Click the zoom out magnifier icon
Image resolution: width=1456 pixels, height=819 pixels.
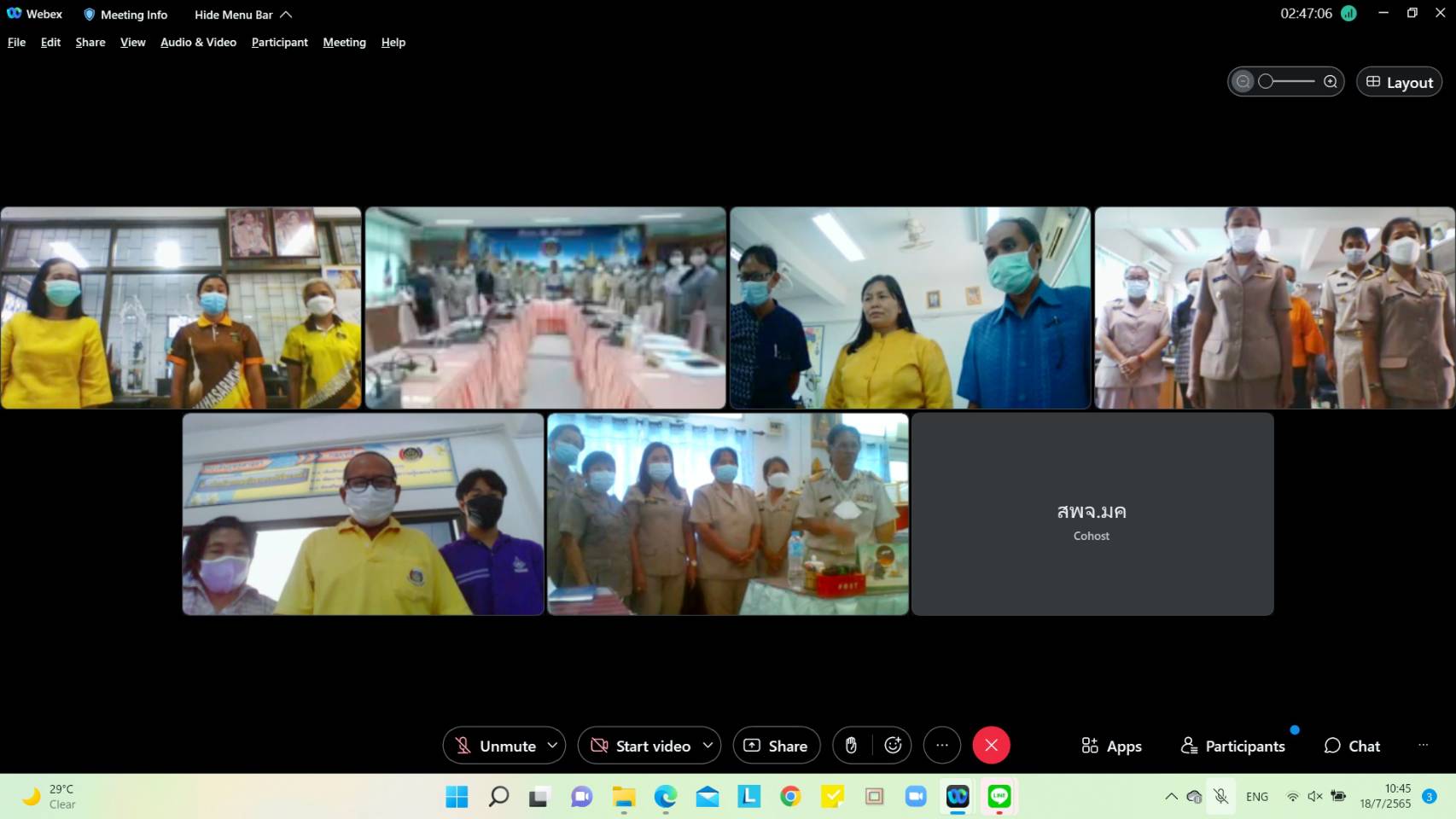click(x=1243, y=82)
